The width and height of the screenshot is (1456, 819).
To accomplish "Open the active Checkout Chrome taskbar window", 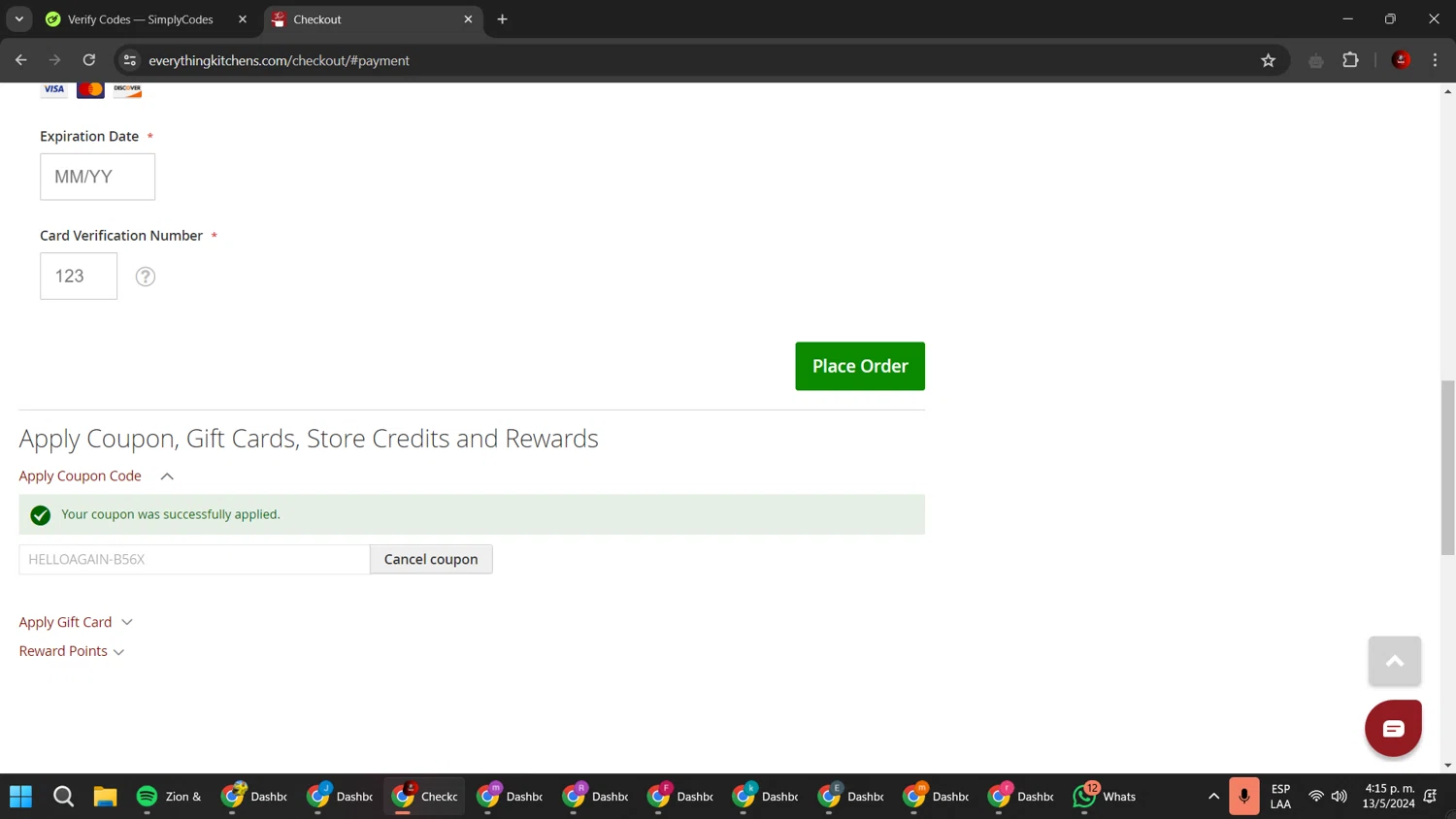I will (425, 797).
